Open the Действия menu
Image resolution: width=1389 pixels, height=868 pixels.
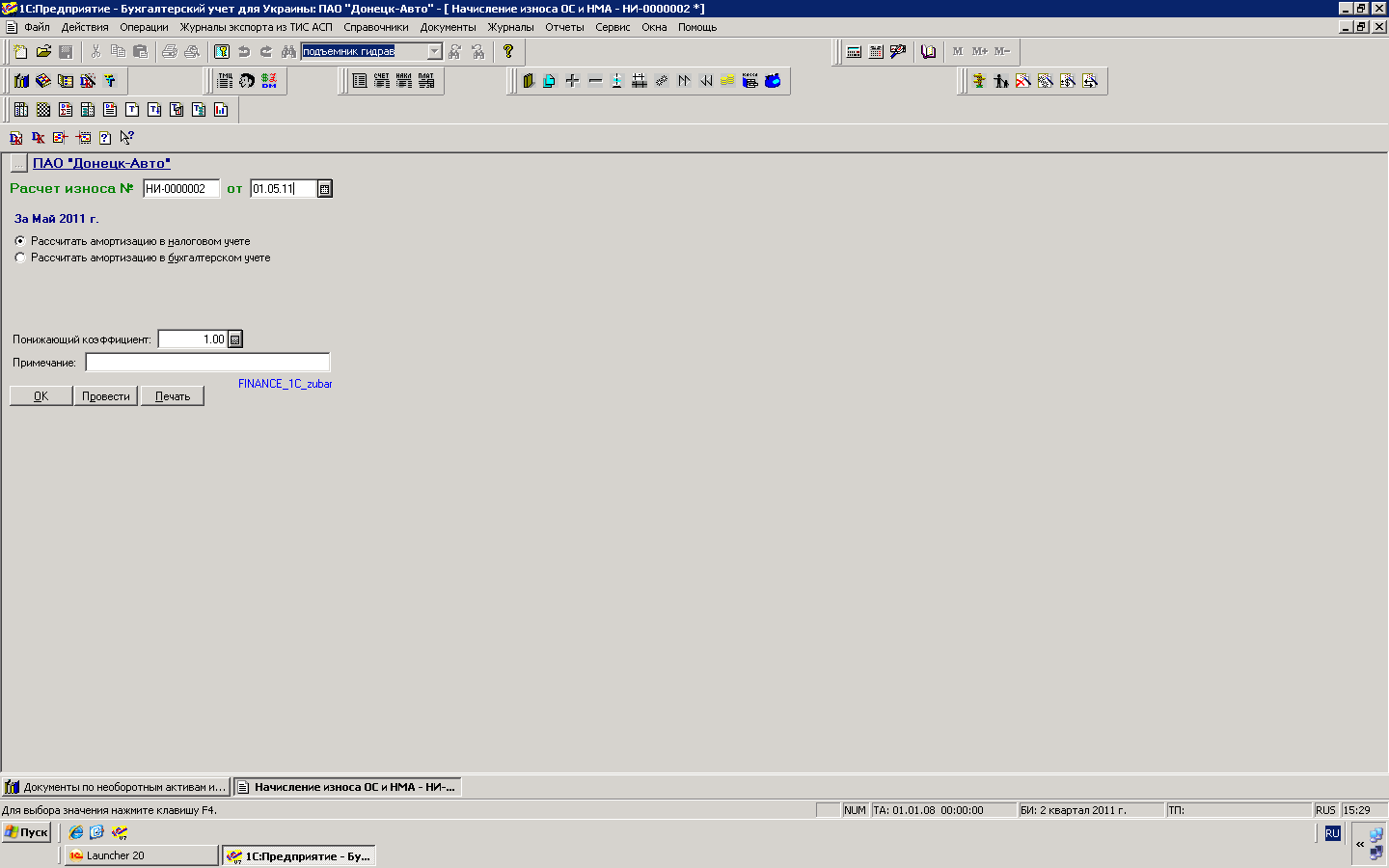pos(85,27)
